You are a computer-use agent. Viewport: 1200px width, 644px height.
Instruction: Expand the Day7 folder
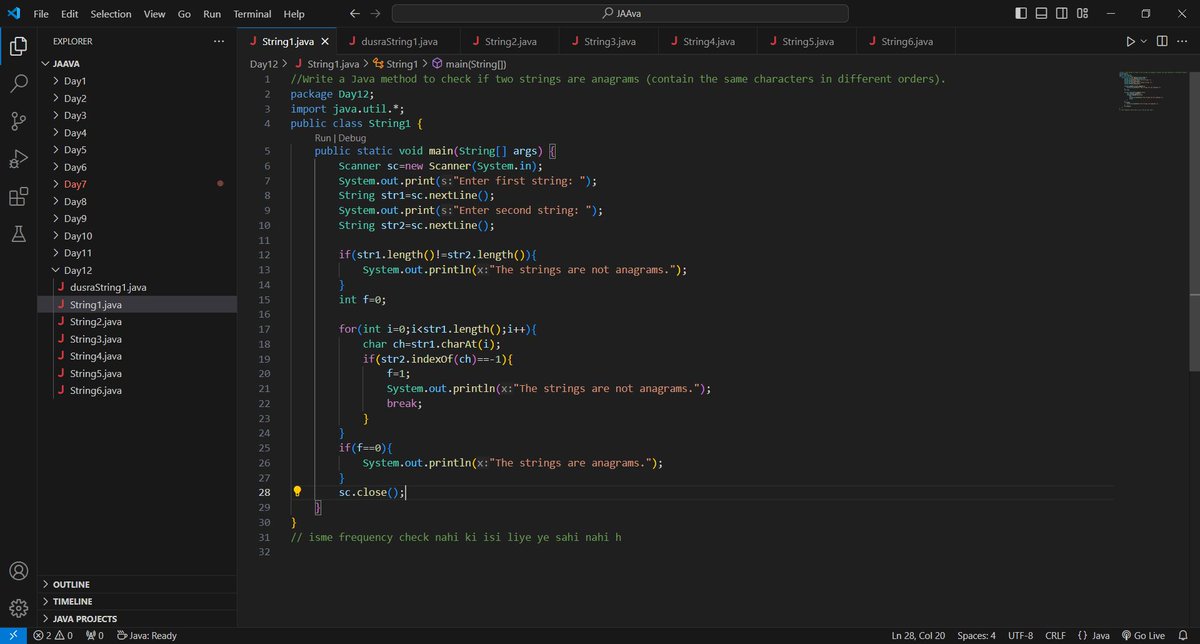click(137, 184)
